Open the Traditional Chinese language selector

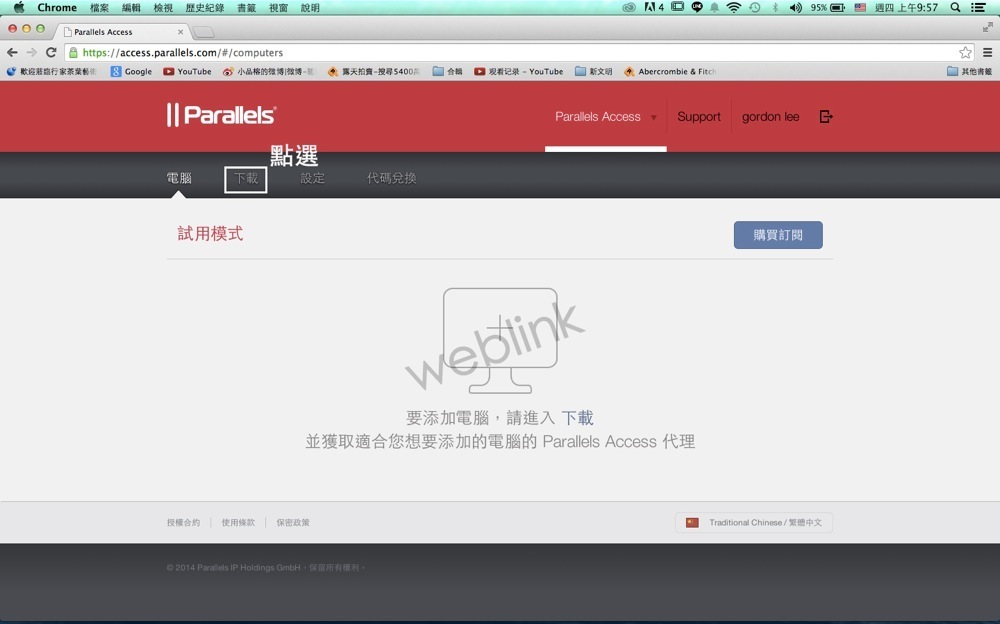754,523
